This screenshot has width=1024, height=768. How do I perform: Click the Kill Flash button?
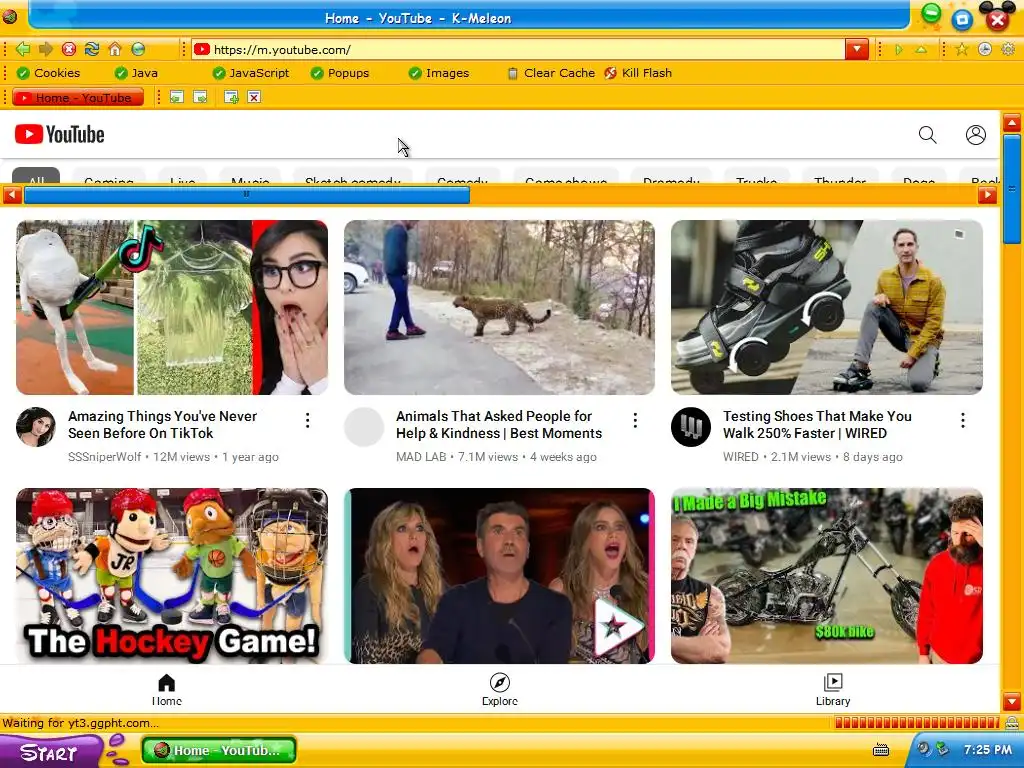638,73
